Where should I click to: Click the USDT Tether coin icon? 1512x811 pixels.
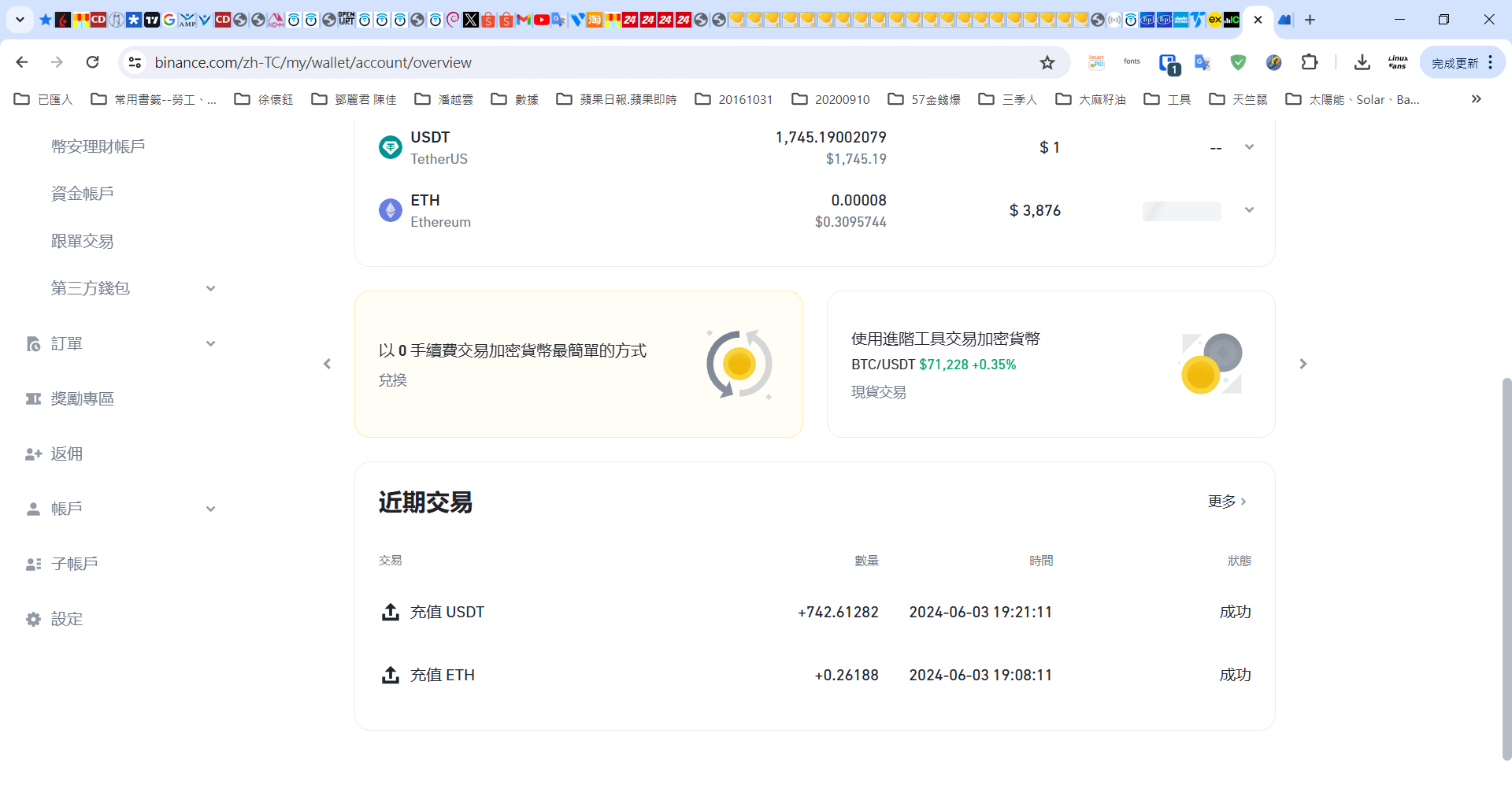391,147
